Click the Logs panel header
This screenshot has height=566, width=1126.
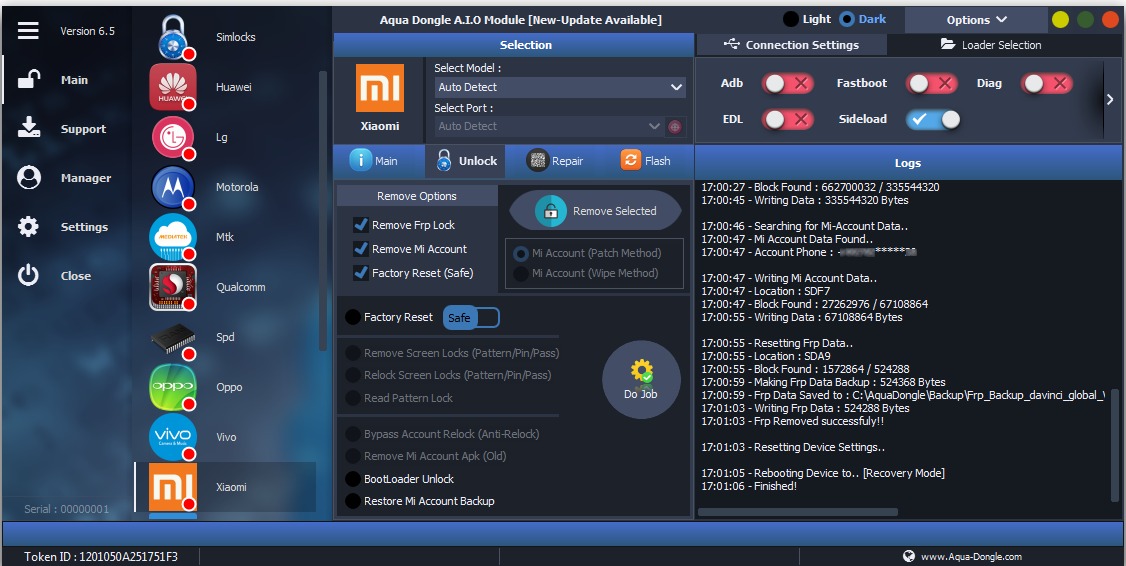(x=908, y=163)
